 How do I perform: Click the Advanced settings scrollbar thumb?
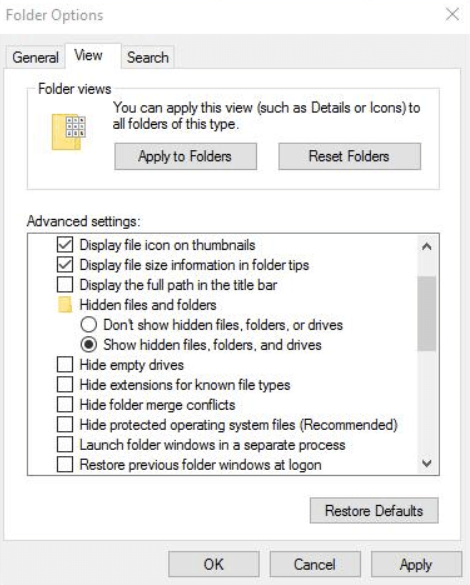point(427,314)
